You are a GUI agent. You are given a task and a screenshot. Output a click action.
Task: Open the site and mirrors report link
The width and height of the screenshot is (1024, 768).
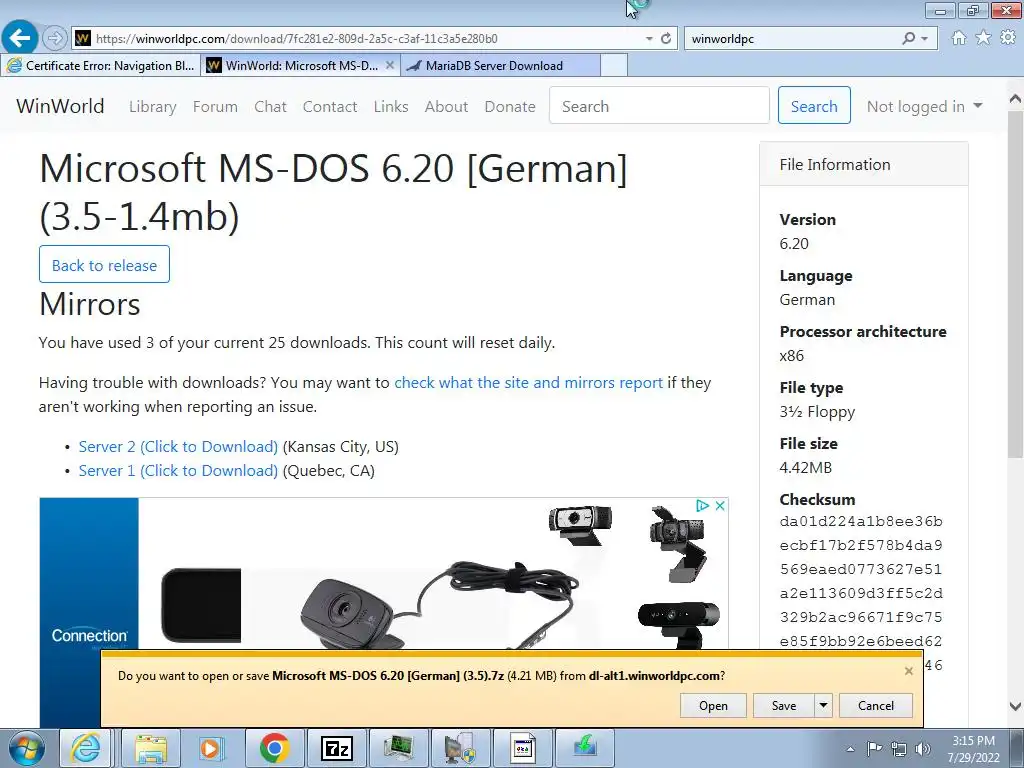[x=528, y=383]
